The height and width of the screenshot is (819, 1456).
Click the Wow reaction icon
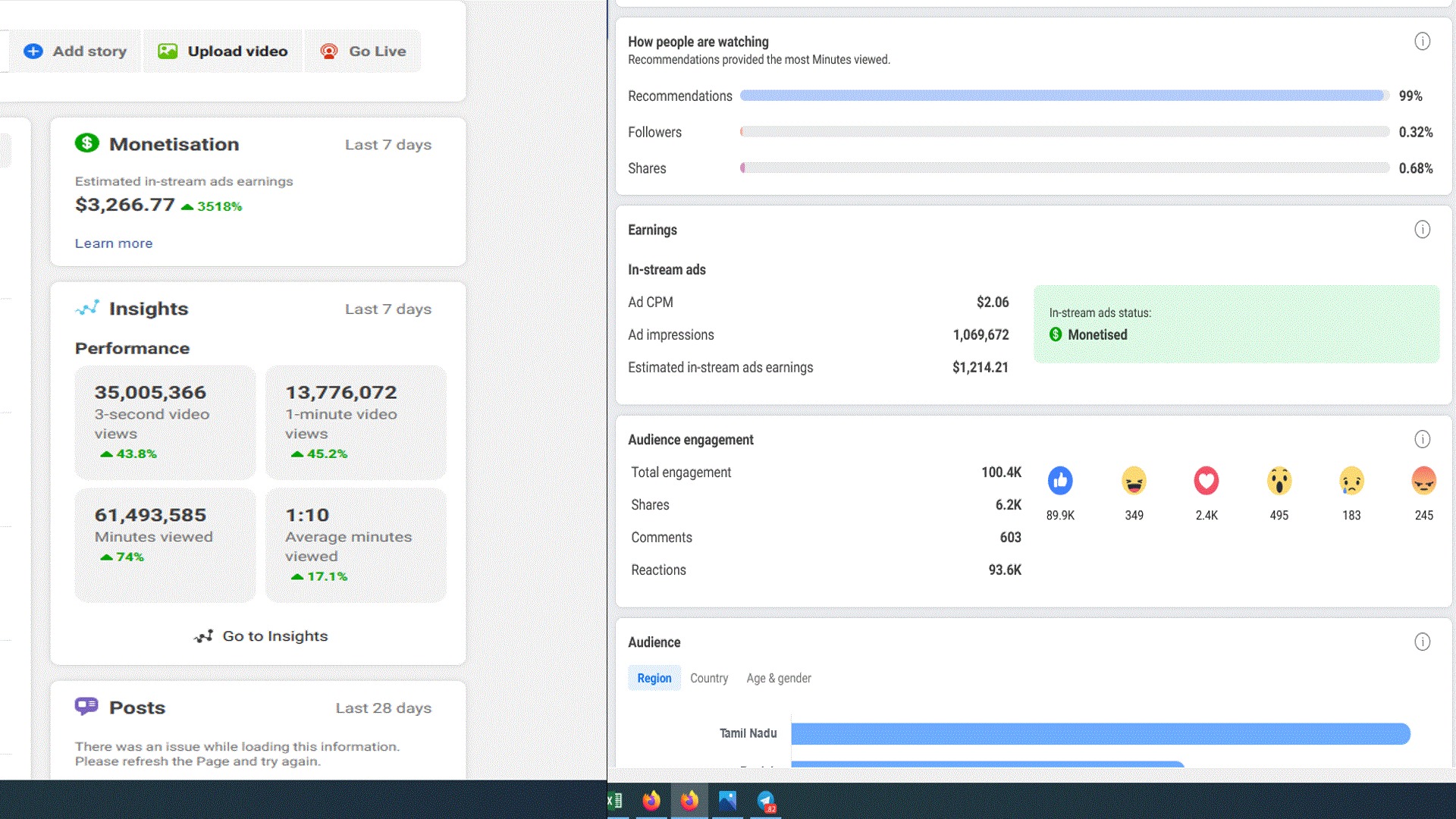click(1279, 480)
